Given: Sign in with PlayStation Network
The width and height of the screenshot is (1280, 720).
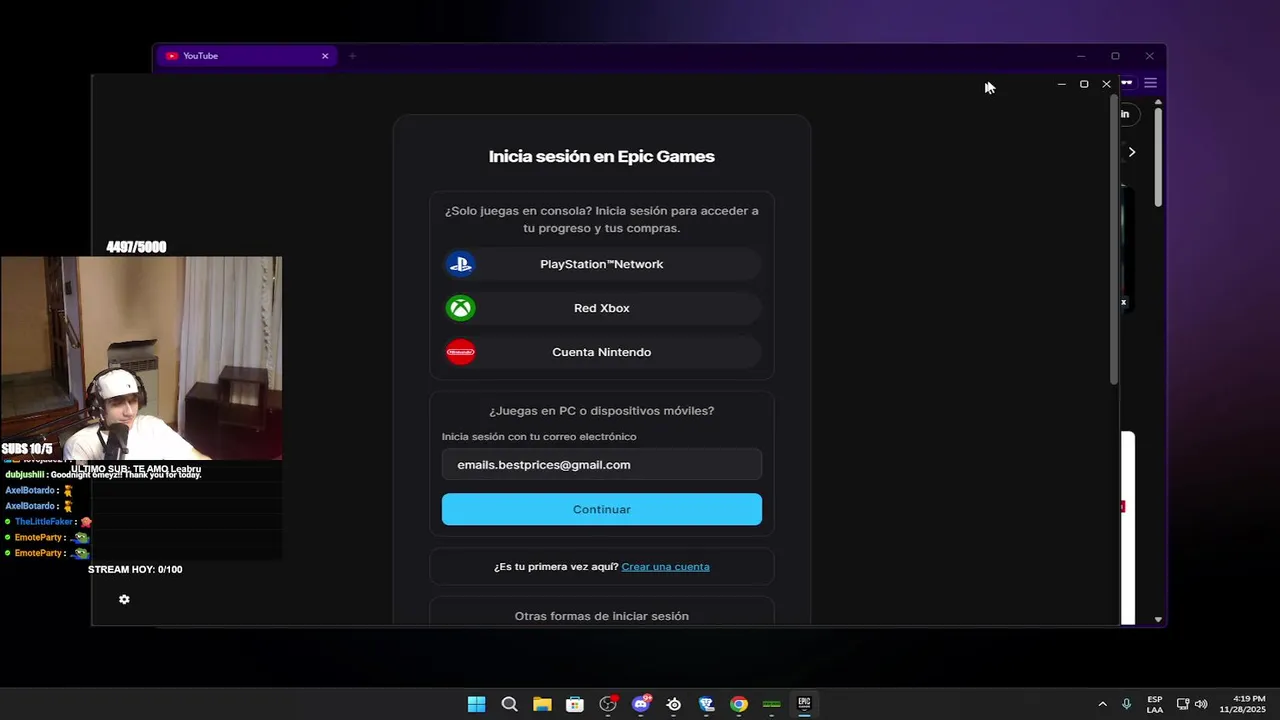Looking at the screenshot, I should pyautogui.click(x=601, y=264).
